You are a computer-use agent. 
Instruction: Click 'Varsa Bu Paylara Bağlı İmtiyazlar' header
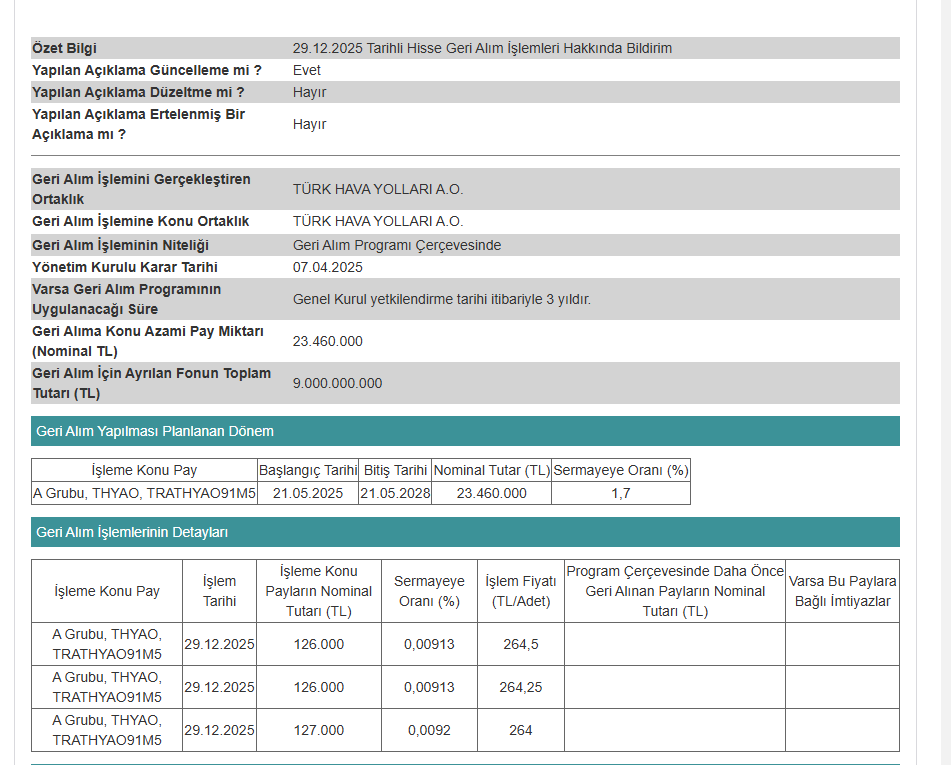point(842,591)
